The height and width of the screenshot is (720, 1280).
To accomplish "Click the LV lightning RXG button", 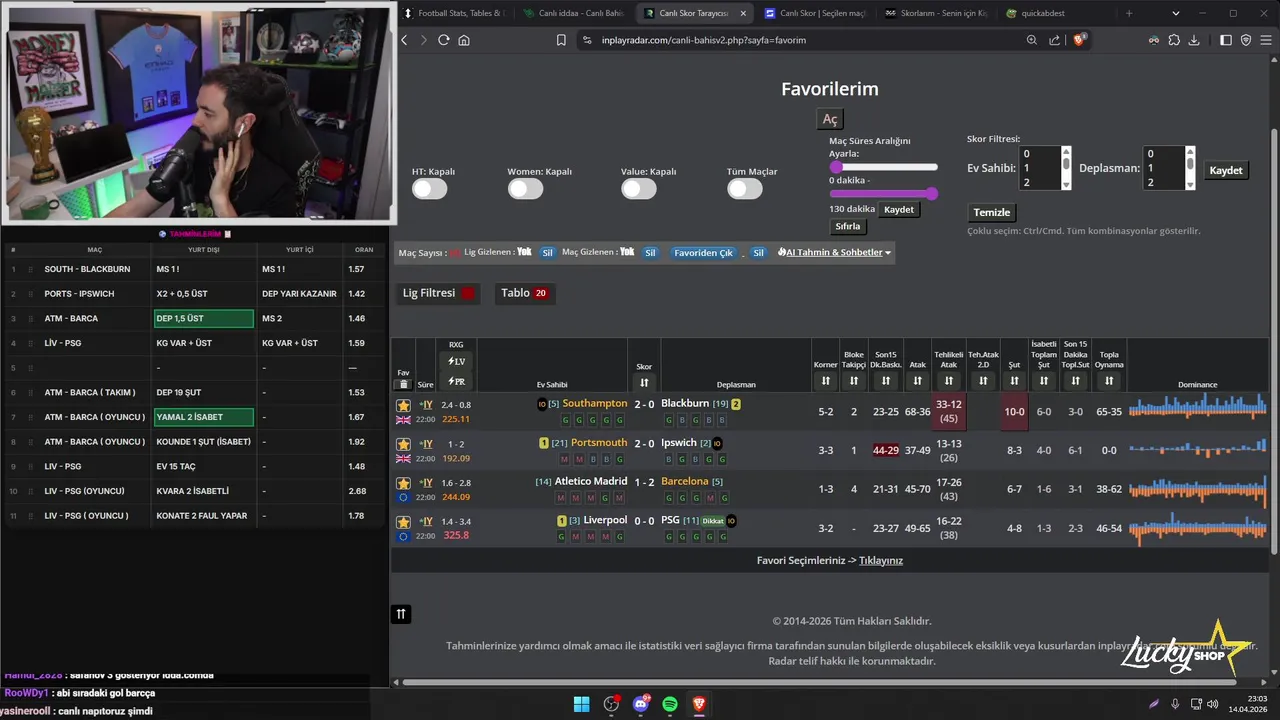I will (456, 361).
